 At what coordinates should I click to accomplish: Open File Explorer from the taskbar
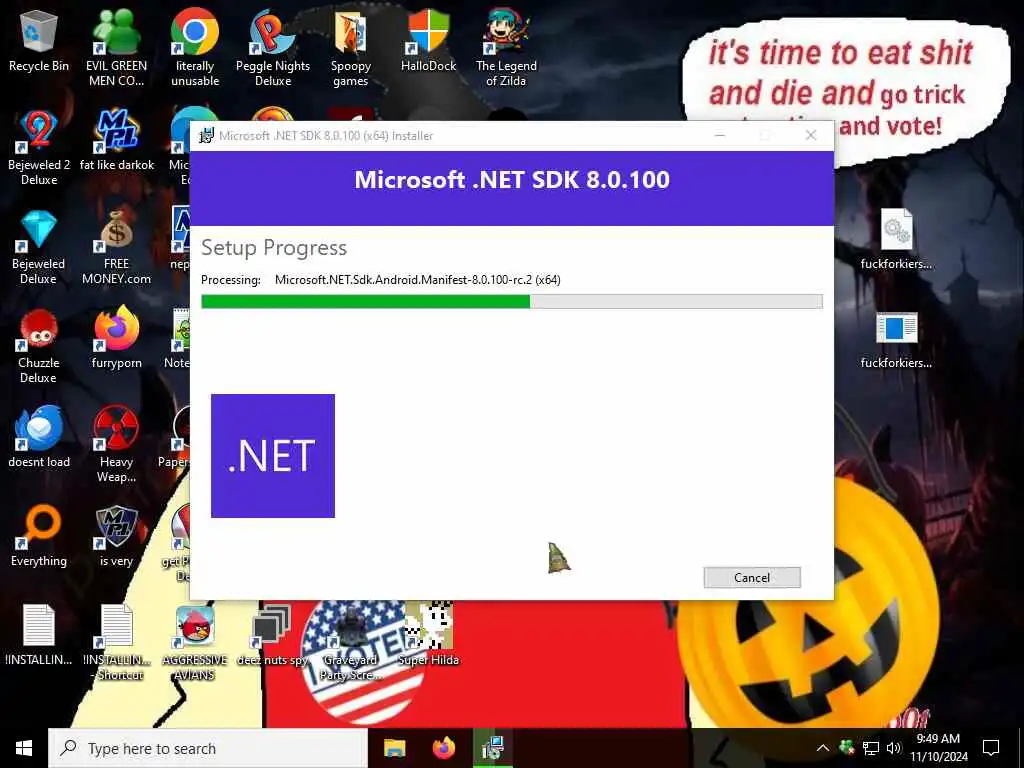[x=394, y=748]
